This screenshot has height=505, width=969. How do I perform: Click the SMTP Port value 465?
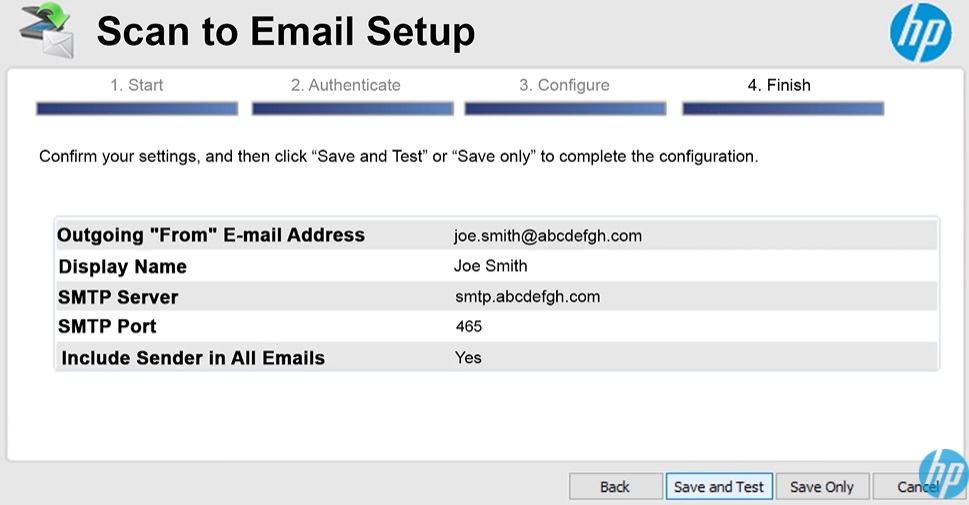468,327
